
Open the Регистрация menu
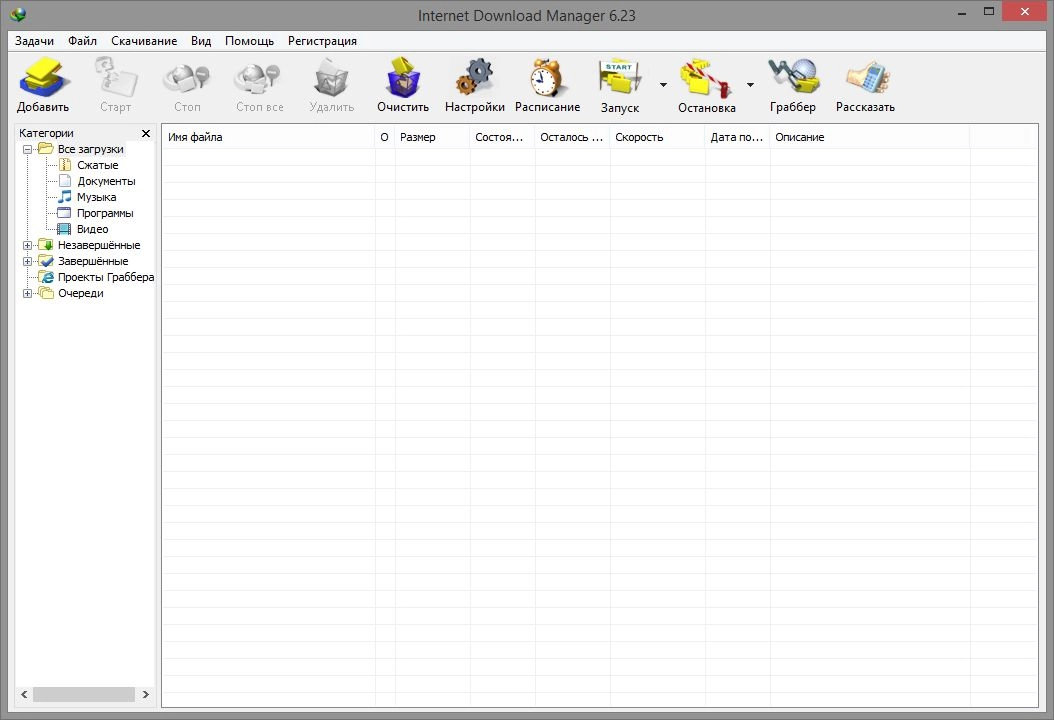[322, 41]
